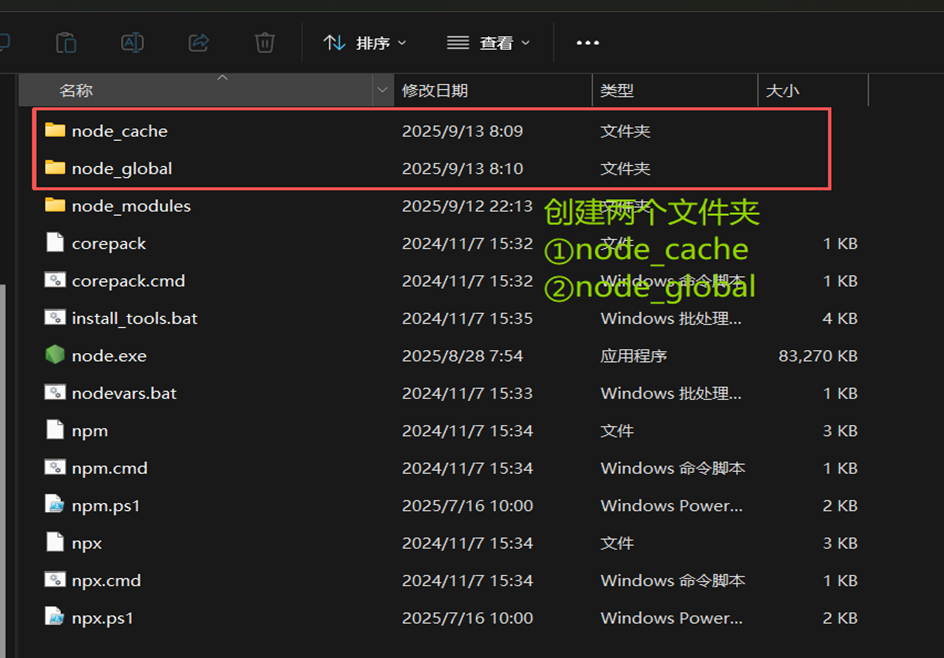The width and height of the screenshot is (944, 658).
Task: Click the npx.ps1 PowerShell icon
Action: point(55,617)
